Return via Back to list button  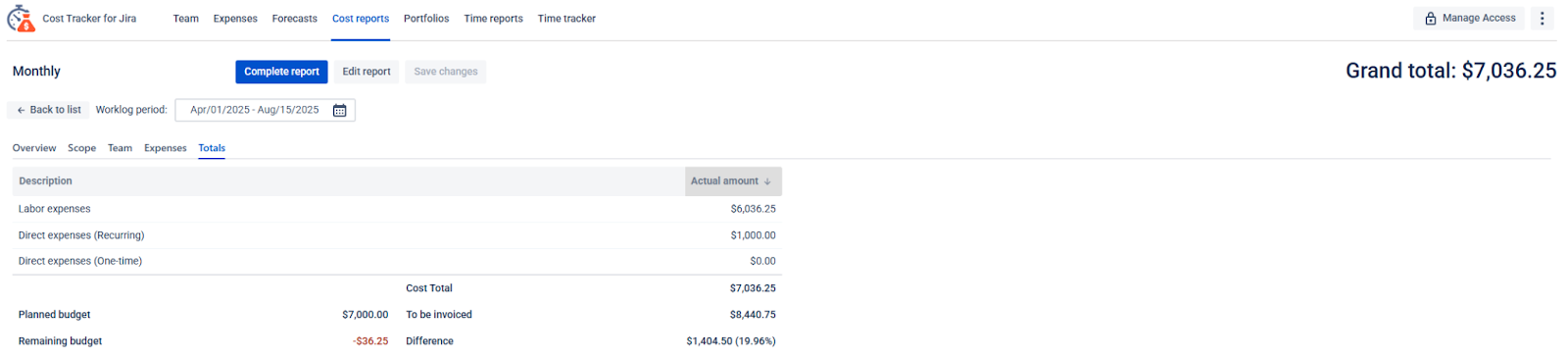point(48,110)
